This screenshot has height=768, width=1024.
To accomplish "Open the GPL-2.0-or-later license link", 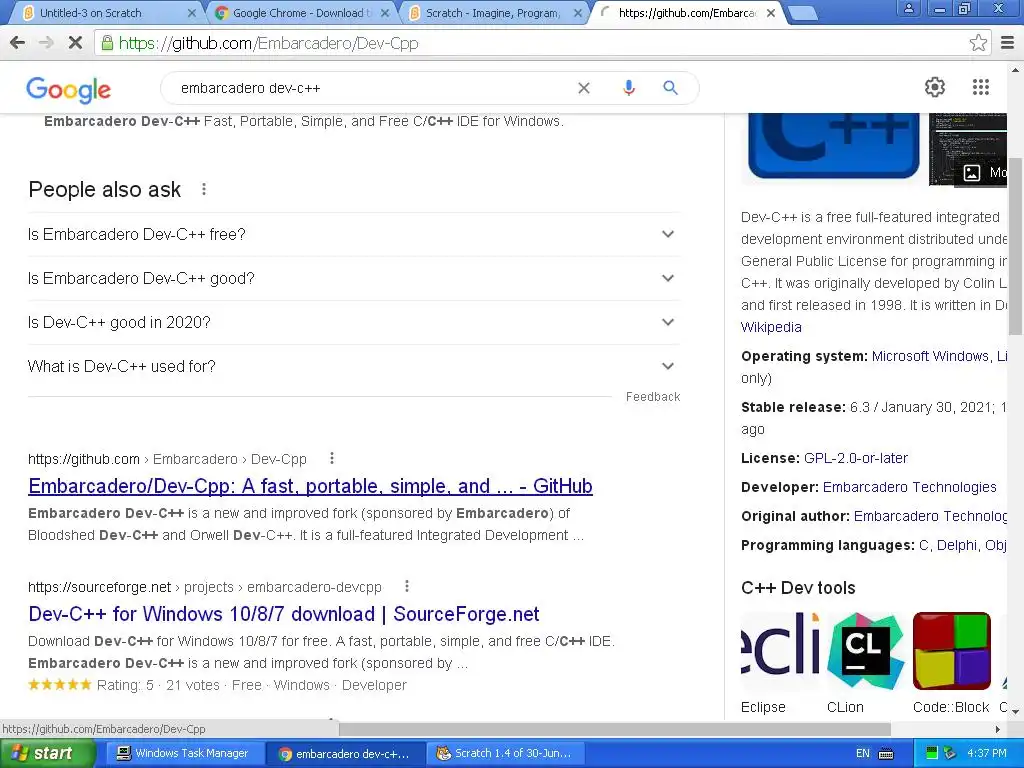I will coord(856,458).
